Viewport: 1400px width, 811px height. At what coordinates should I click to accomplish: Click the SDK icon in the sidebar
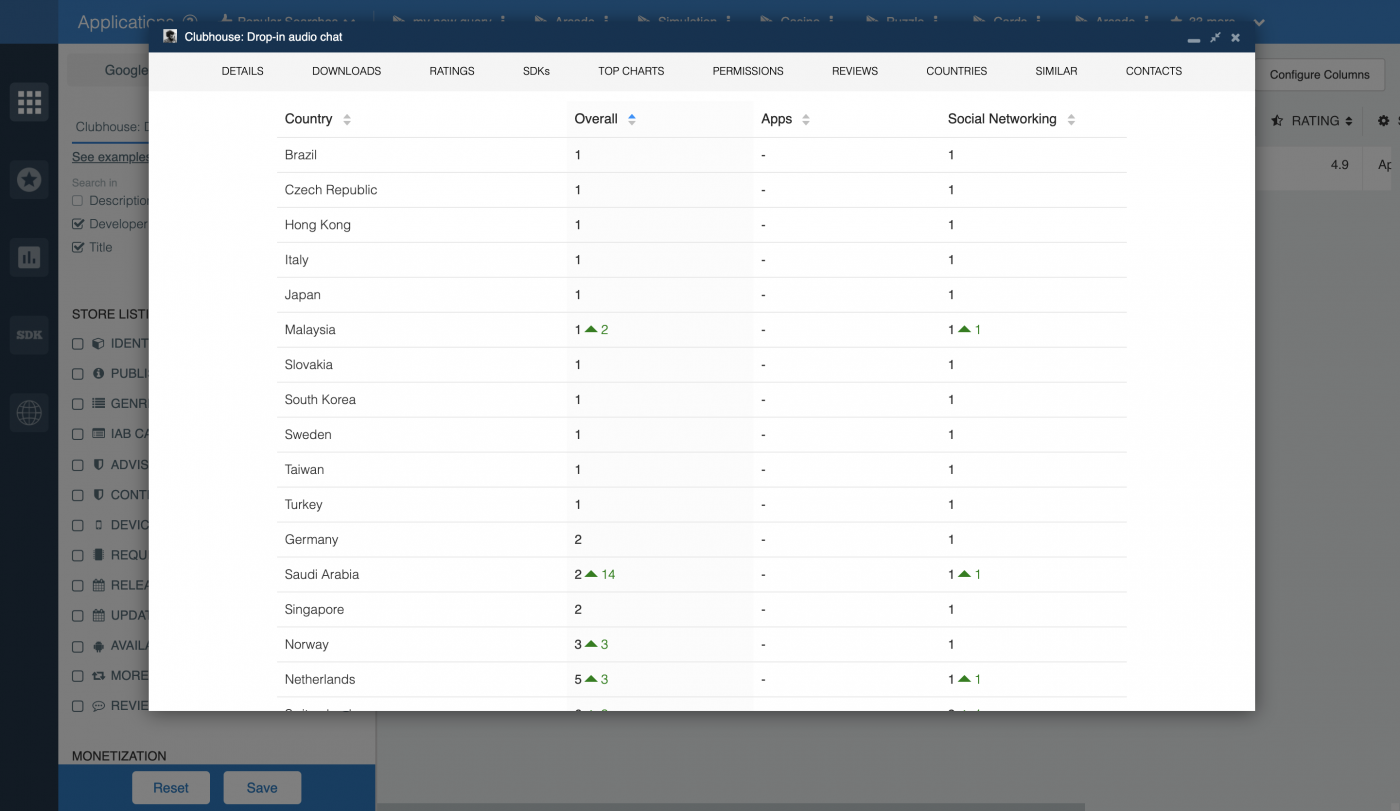pyautogui.click(x=29, y=335)
